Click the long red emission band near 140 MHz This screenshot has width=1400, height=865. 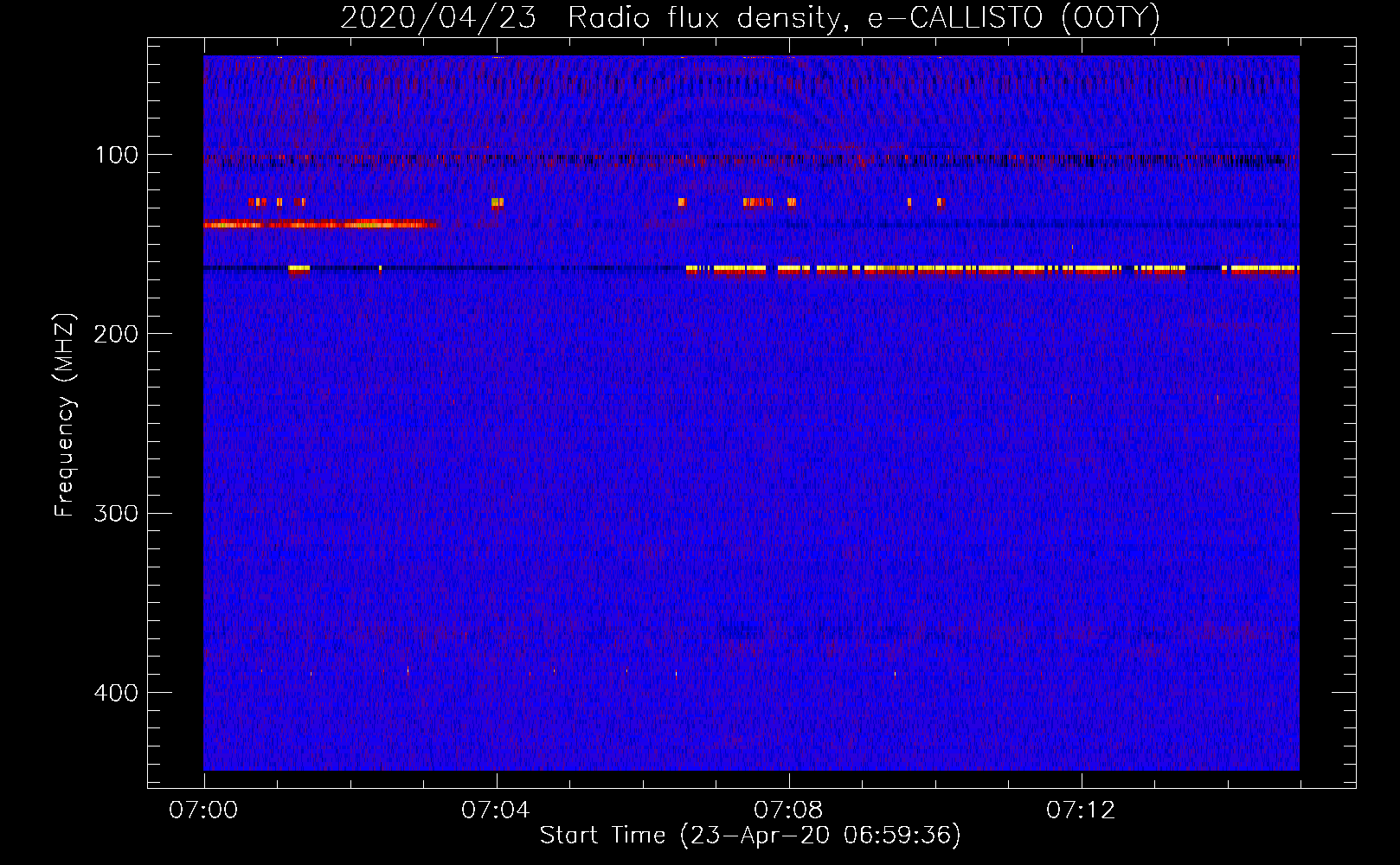coord(320,225)
